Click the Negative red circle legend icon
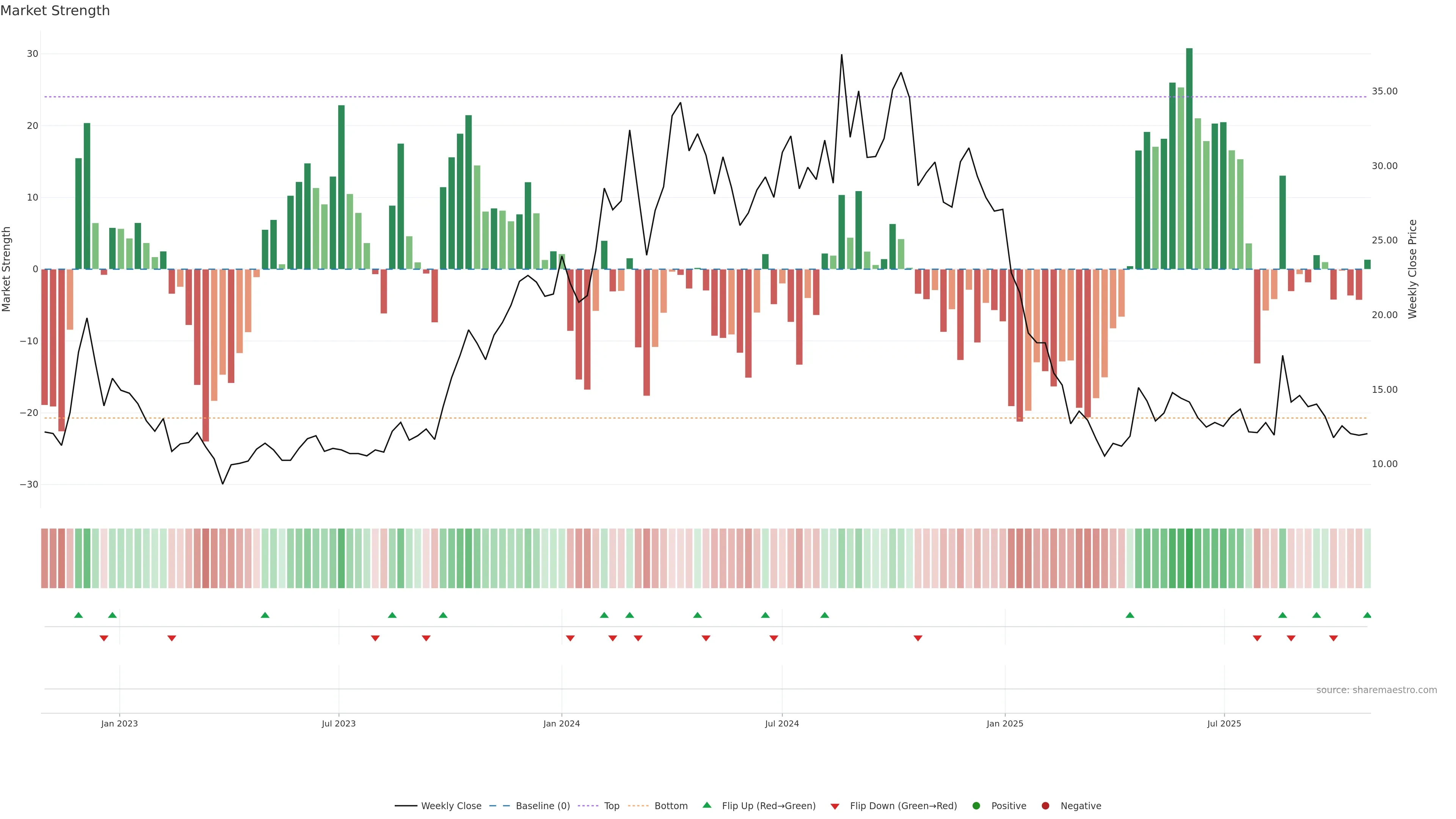Screen dimensions: 1456x819 [x=1045, y=806]
